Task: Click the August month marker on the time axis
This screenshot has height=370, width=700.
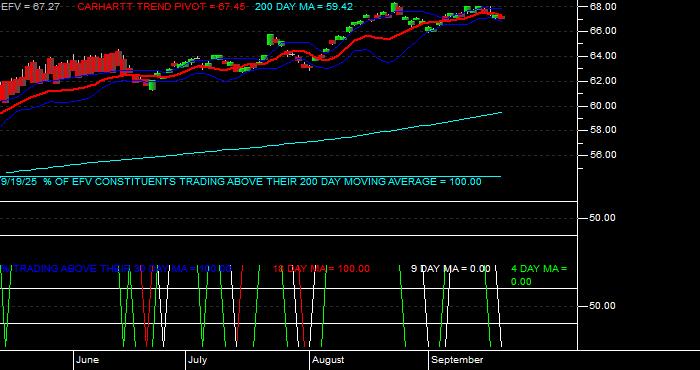Action: (x=328, y=360)
